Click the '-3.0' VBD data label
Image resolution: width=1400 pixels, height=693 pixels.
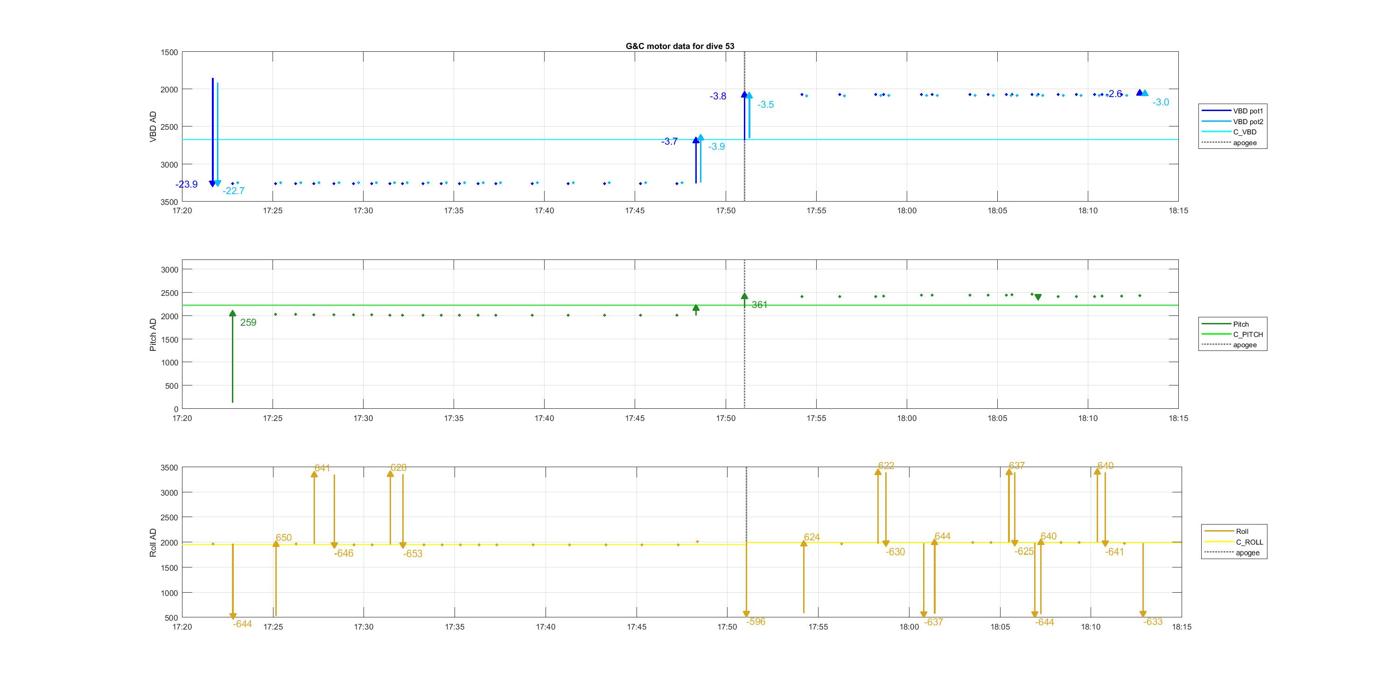point(1161,102)
